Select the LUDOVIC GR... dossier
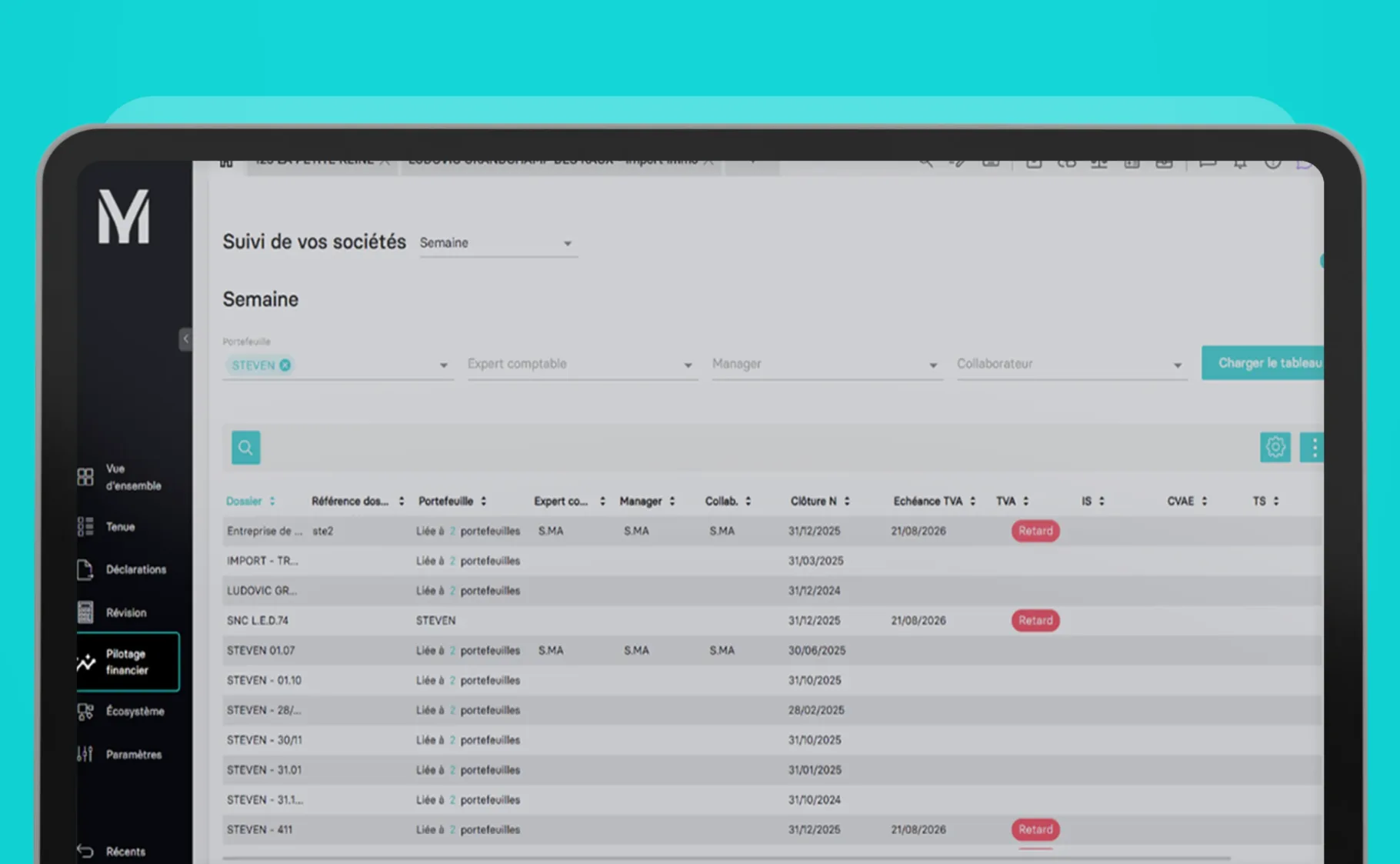Image resolution: width=1400 pixels, height=864 pixels. point(262,591)
